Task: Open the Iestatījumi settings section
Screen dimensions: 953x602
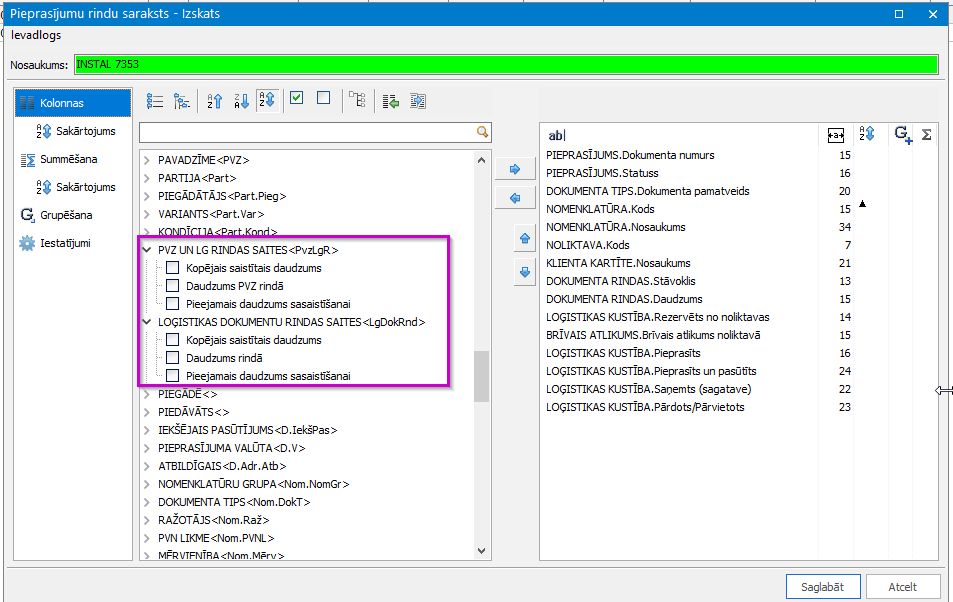Action: (x=55, y=243)
